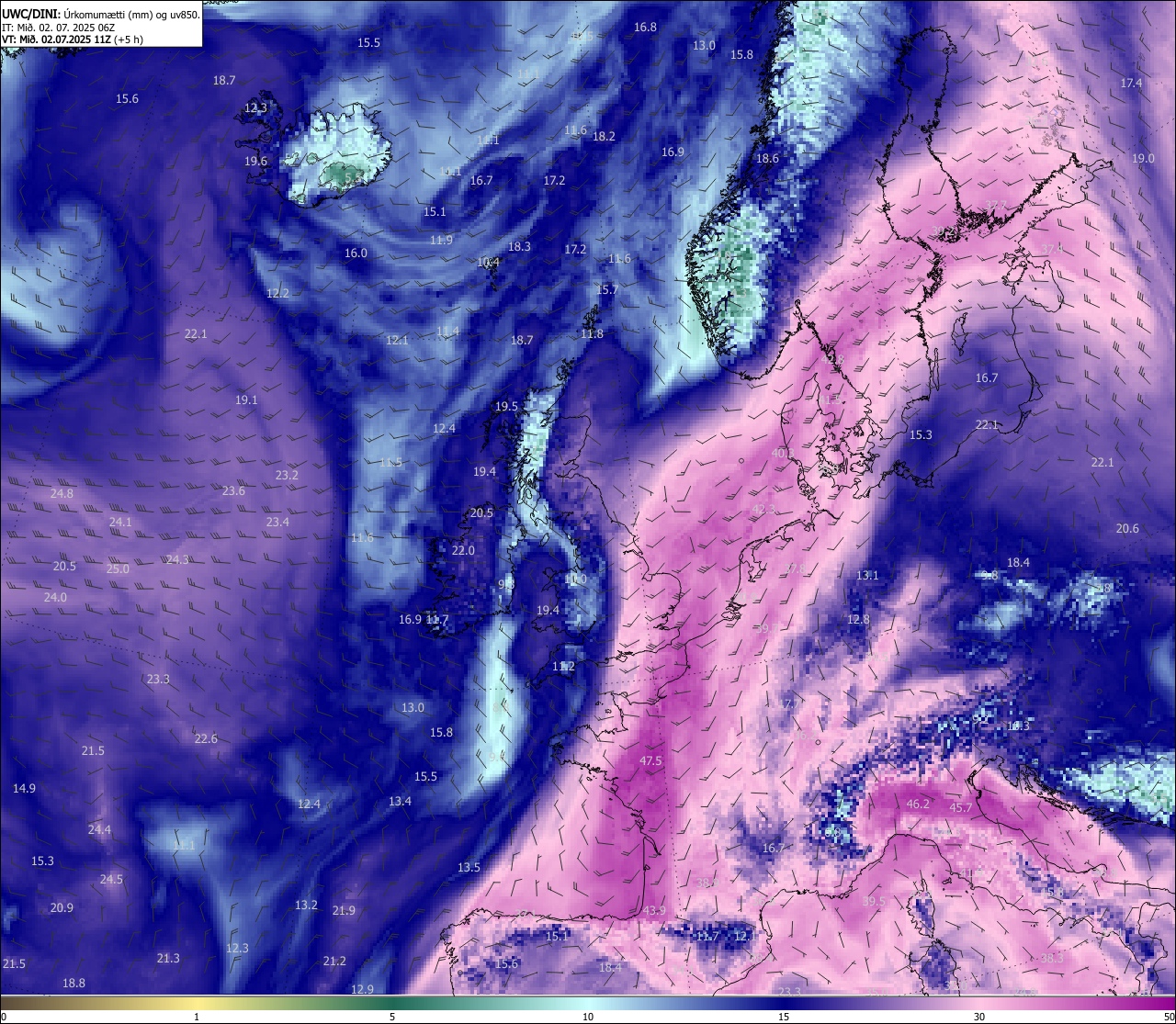Click the 24.1 value in the western Atlantic
Image resolution: width=1176 pixels, height=1024 pixels.
[x=120, y=523]
